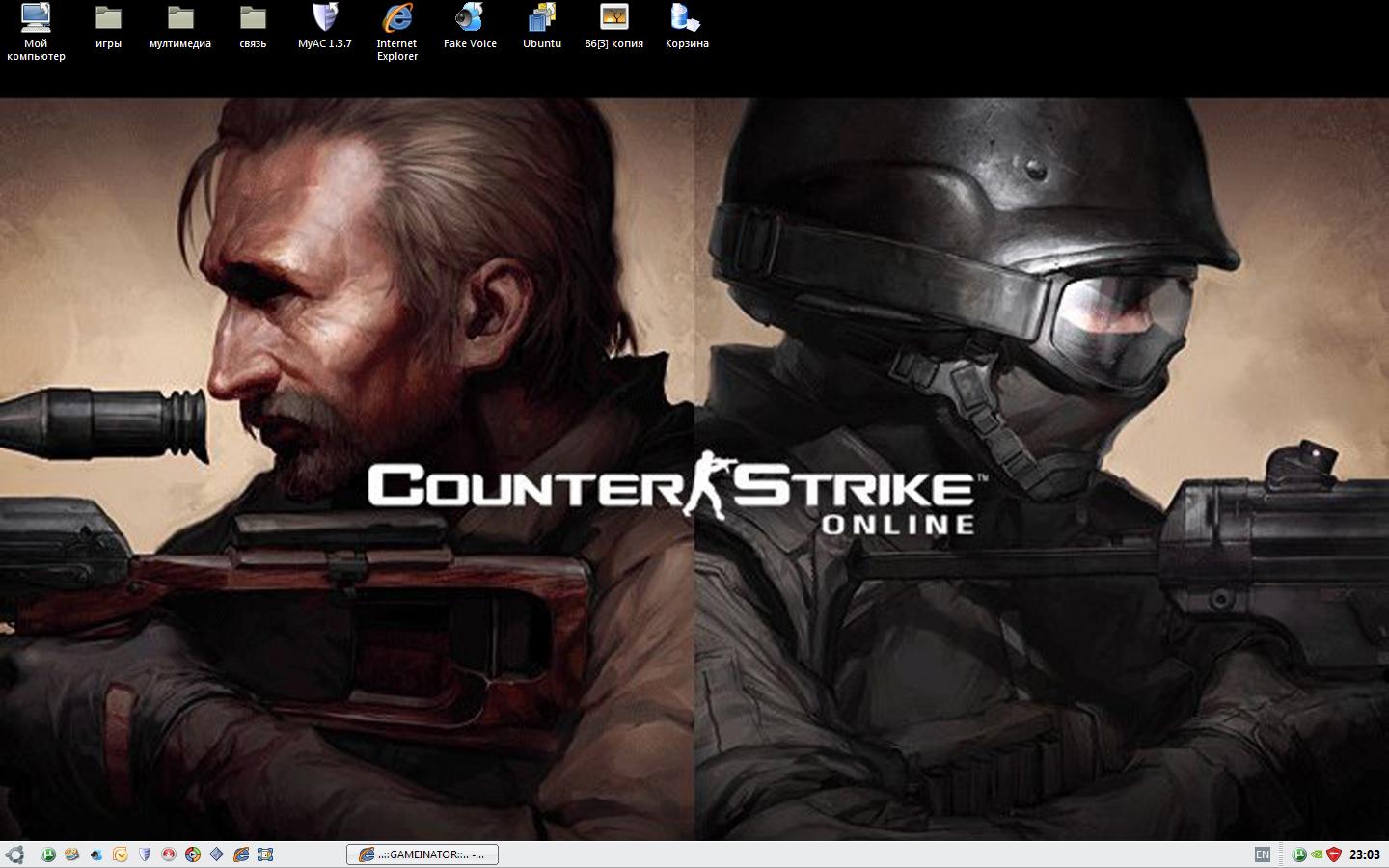
Task: Click the uTorrent icon in the system tray
Action: pyautogui.click(x=1299, y=854)
